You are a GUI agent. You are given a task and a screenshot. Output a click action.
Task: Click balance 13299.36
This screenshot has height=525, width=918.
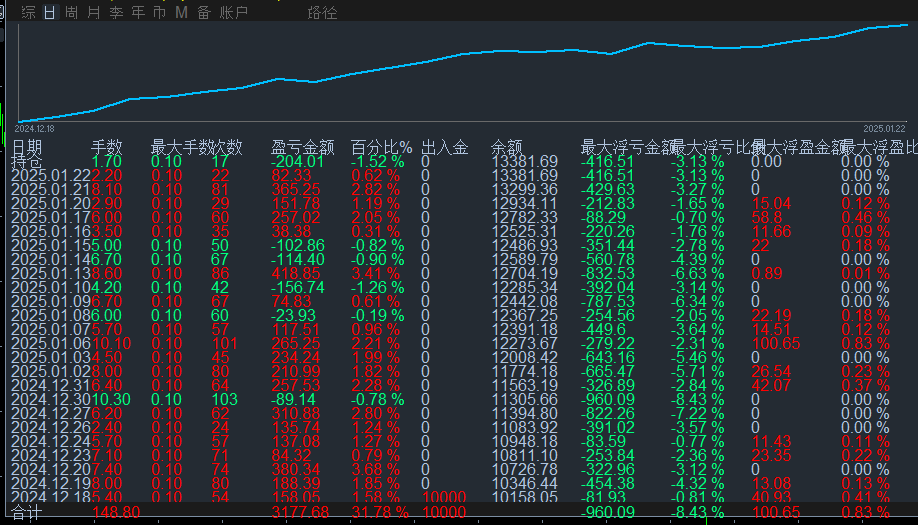525,190
